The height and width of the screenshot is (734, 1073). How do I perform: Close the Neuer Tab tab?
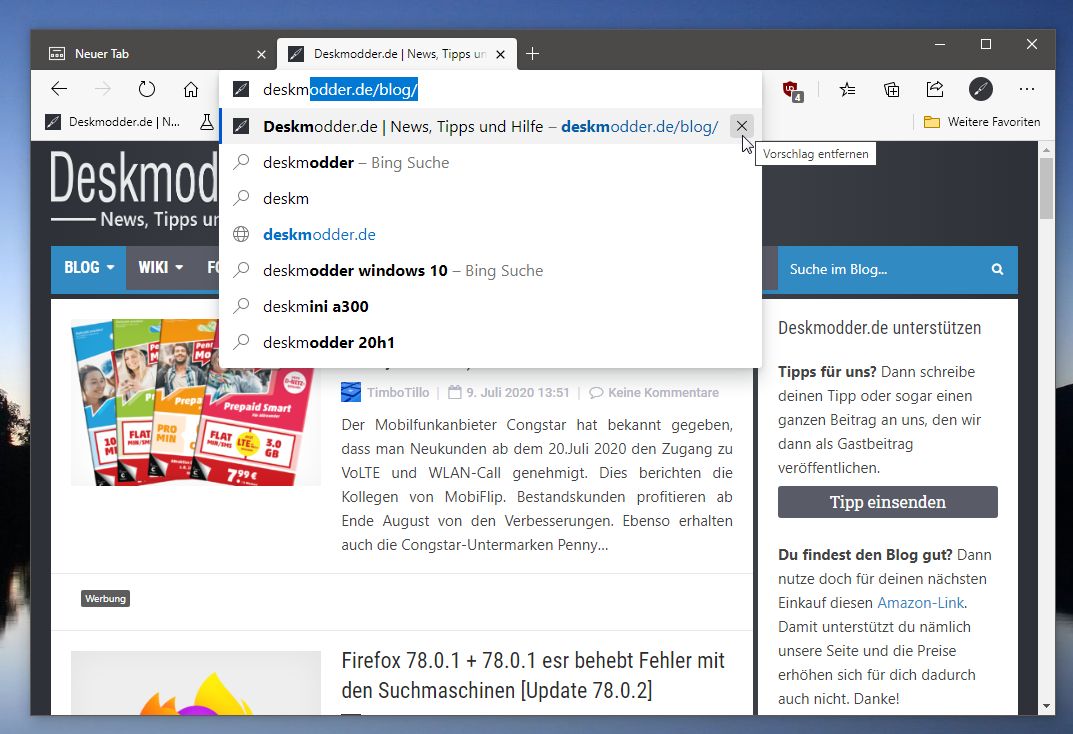tap(261, 54)
